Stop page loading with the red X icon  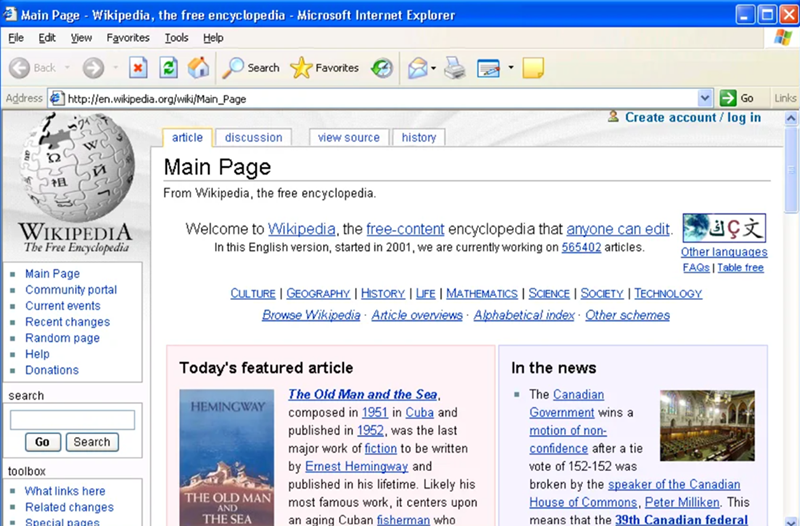pos(138,68)
